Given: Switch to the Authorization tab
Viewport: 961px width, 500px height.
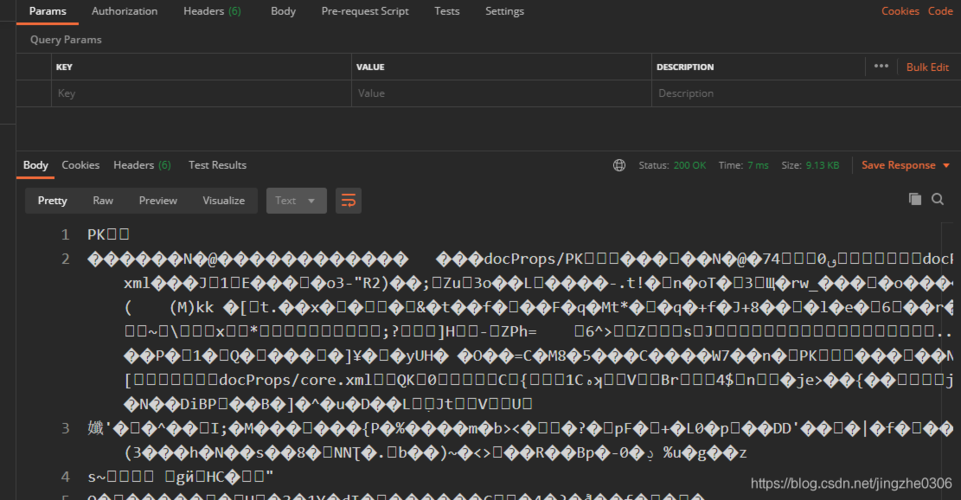Looking at the screenshot, I should click(124, 11).
